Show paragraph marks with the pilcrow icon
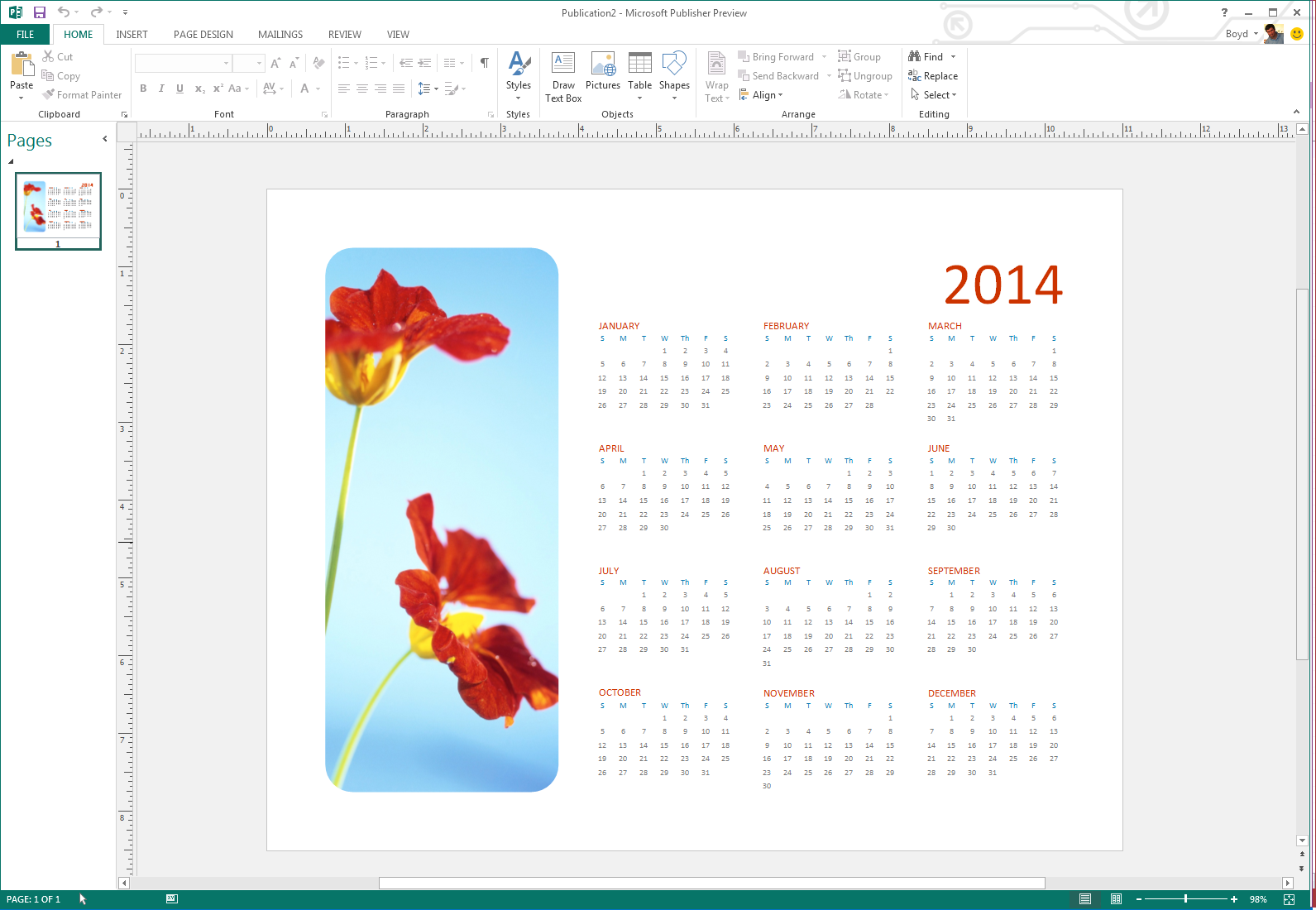This screenshot has width=1316, height=910. point(485,63)
